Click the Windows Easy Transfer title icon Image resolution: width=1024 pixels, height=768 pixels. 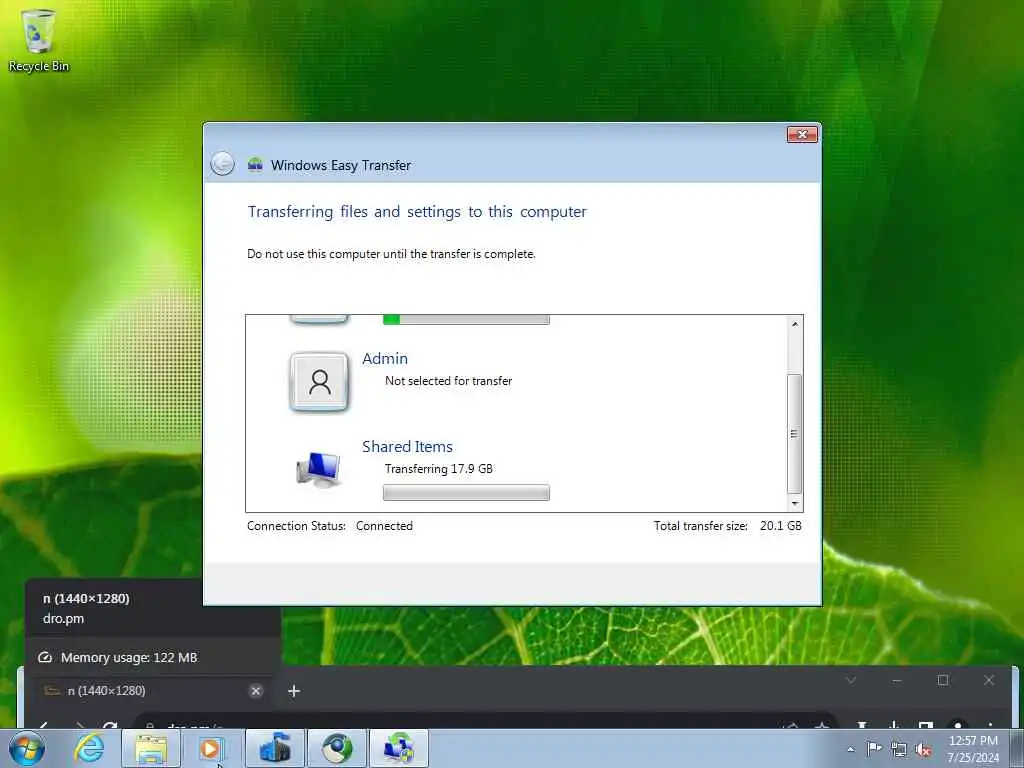255,165
